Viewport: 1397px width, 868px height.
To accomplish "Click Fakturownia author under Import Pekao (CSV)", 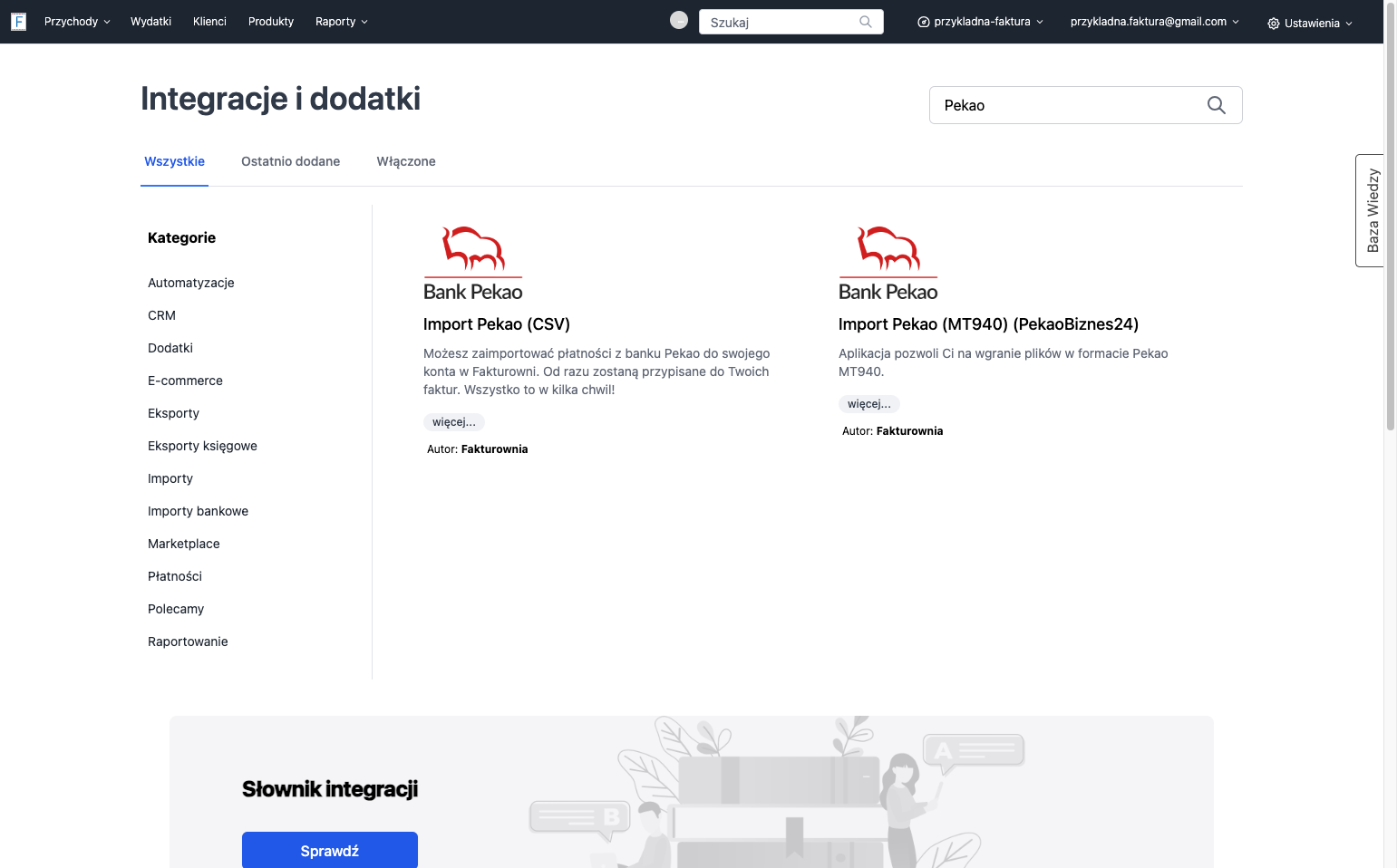I will [494, 449].
